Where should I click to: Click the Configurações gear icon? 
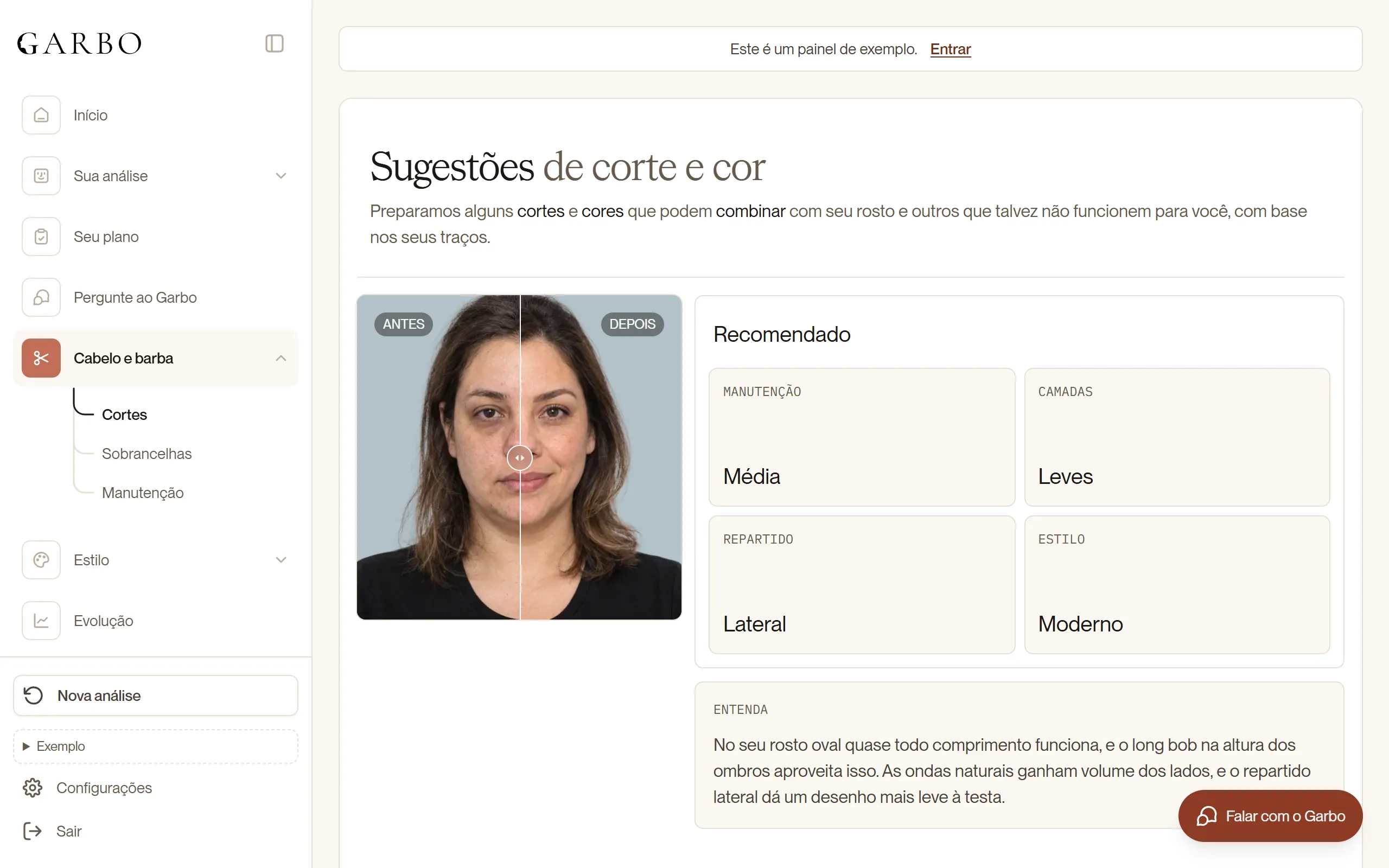click(x=33, y=788)
